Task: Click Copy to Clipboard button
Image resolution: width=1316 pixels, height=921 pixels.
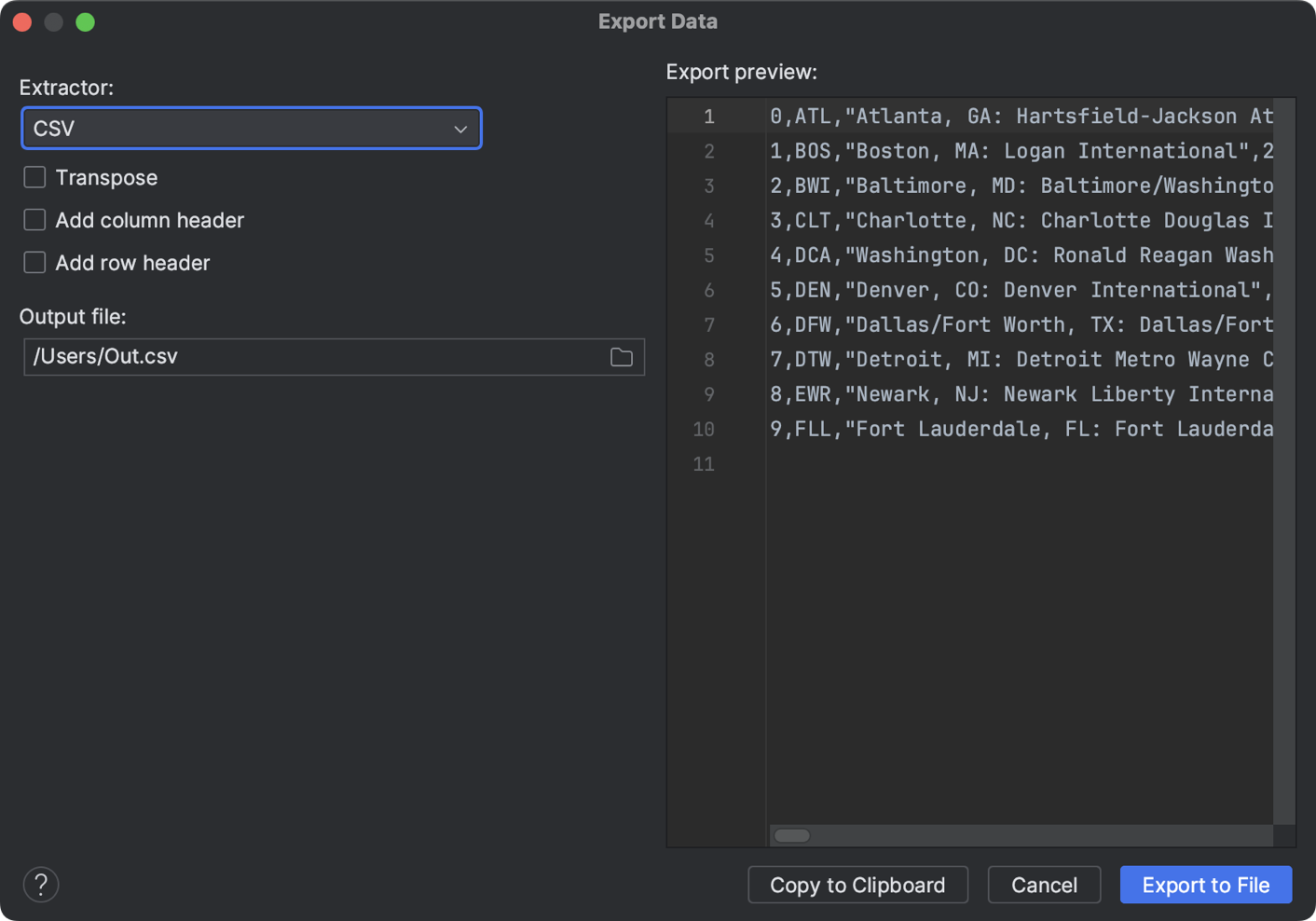Action: [x=857, y=885]
